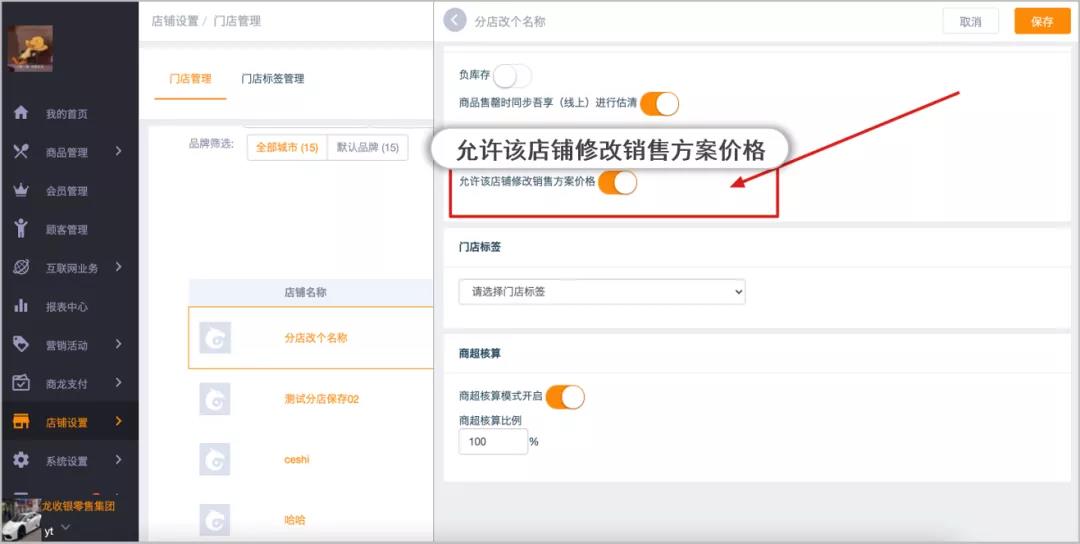Viewport: 1080px width, 544px height.
Task: Expand the 商龙支付 submenu chevron
Action: pos(118,382)
